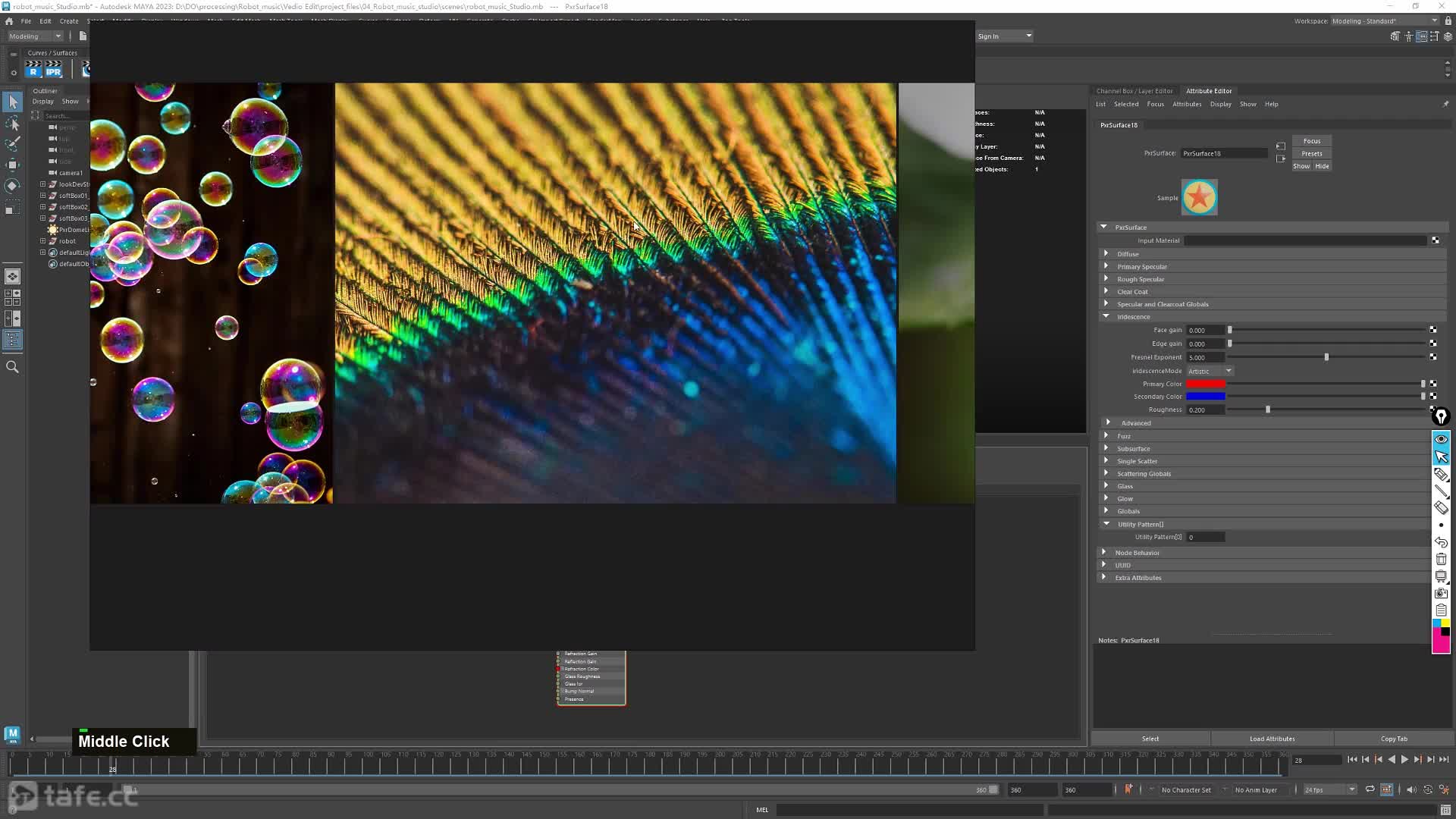This screenshot has height=819, width=1456.
Task: Go to the home icon
Action: (9, 21)
